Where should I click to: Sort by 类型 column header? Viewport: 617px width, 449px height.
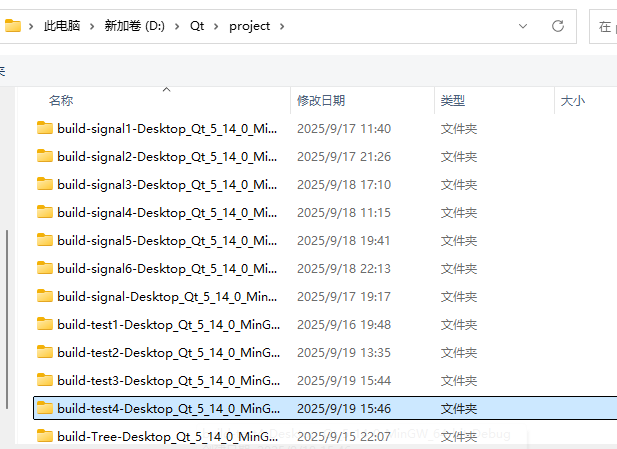pyautogui.click(x=453, y=101)
